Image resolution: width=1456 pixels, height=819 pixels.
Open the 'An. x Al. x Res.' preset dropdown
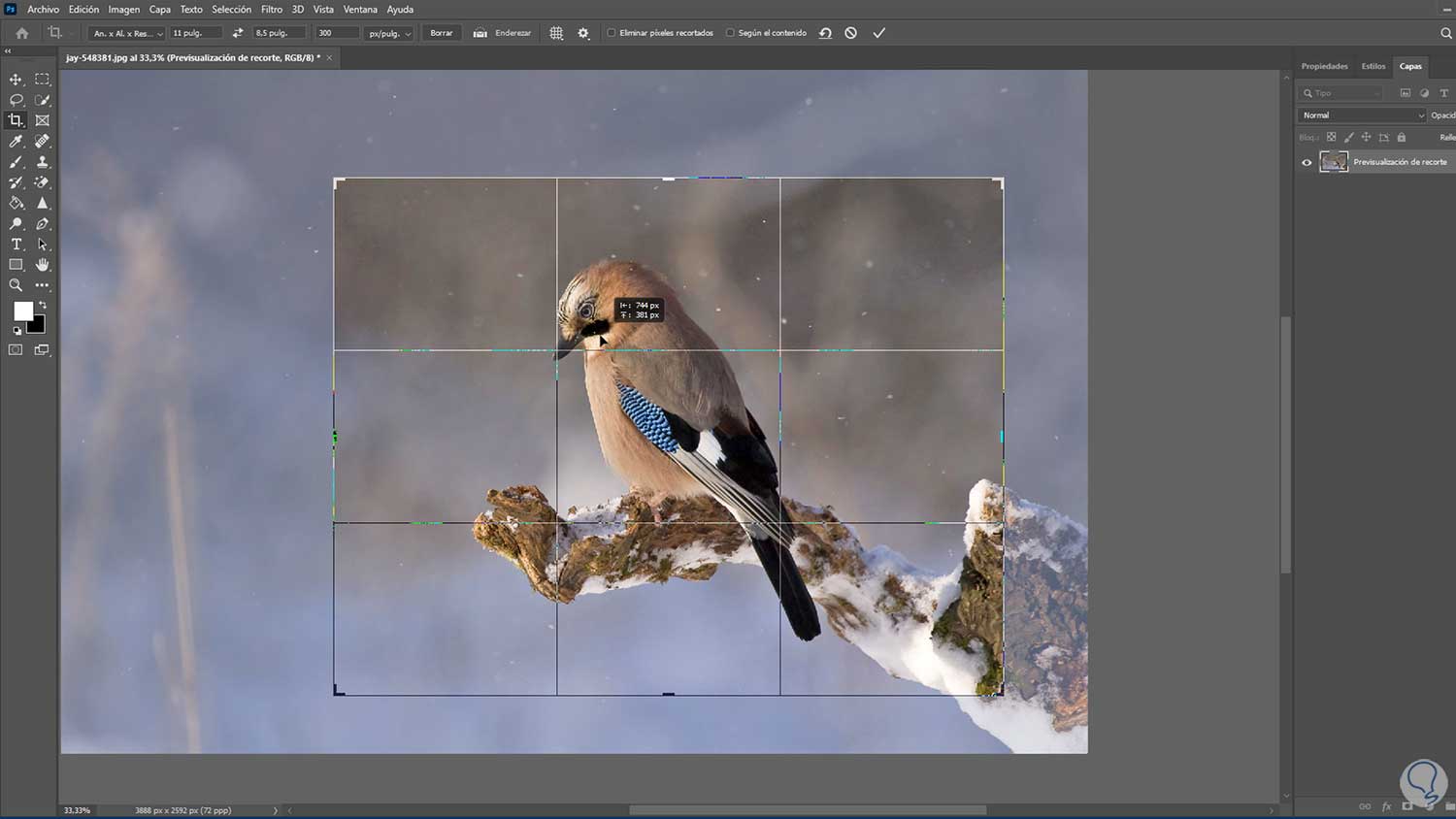coord(127,33)
